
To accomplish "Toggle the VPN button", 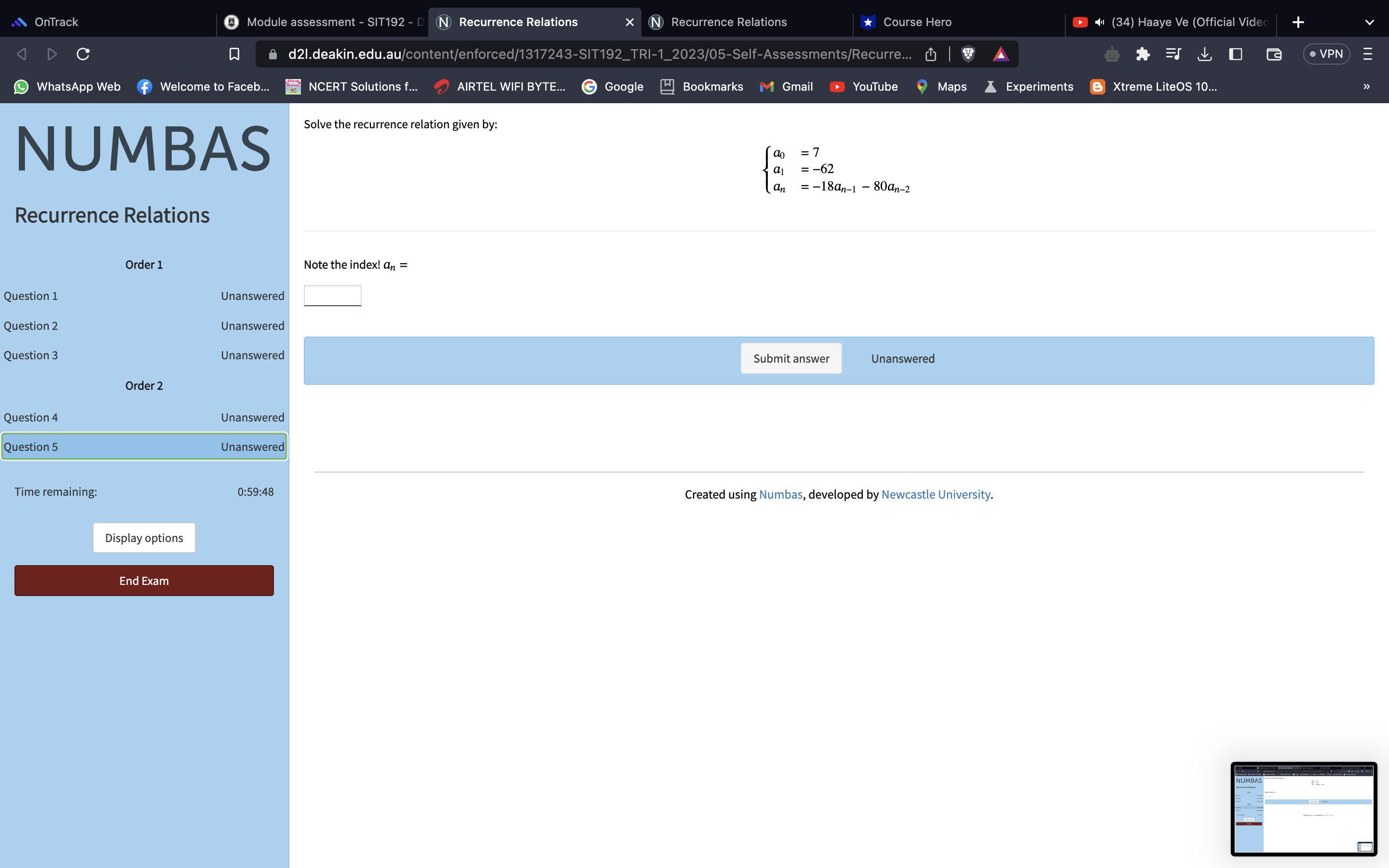I will tap(1326, 54).
